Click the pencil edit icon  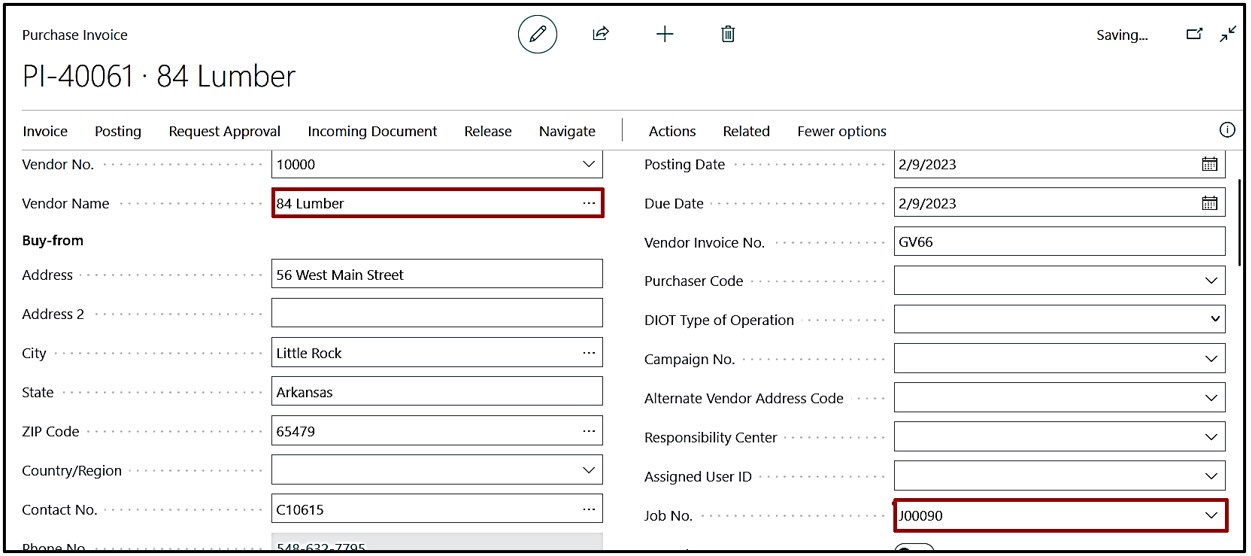coord(537,35)
